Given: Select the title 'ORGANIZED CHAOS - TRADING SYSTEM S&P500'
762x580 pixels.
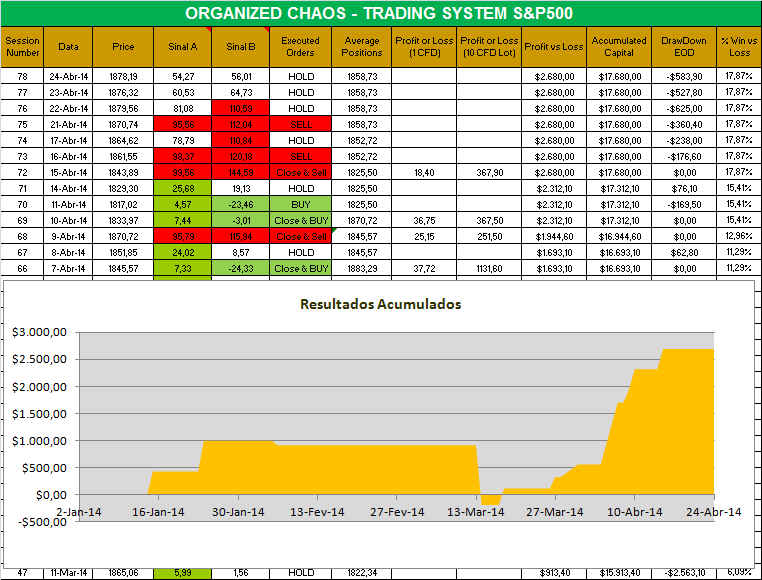Looking at the screenshot, I should pos(379,13).
